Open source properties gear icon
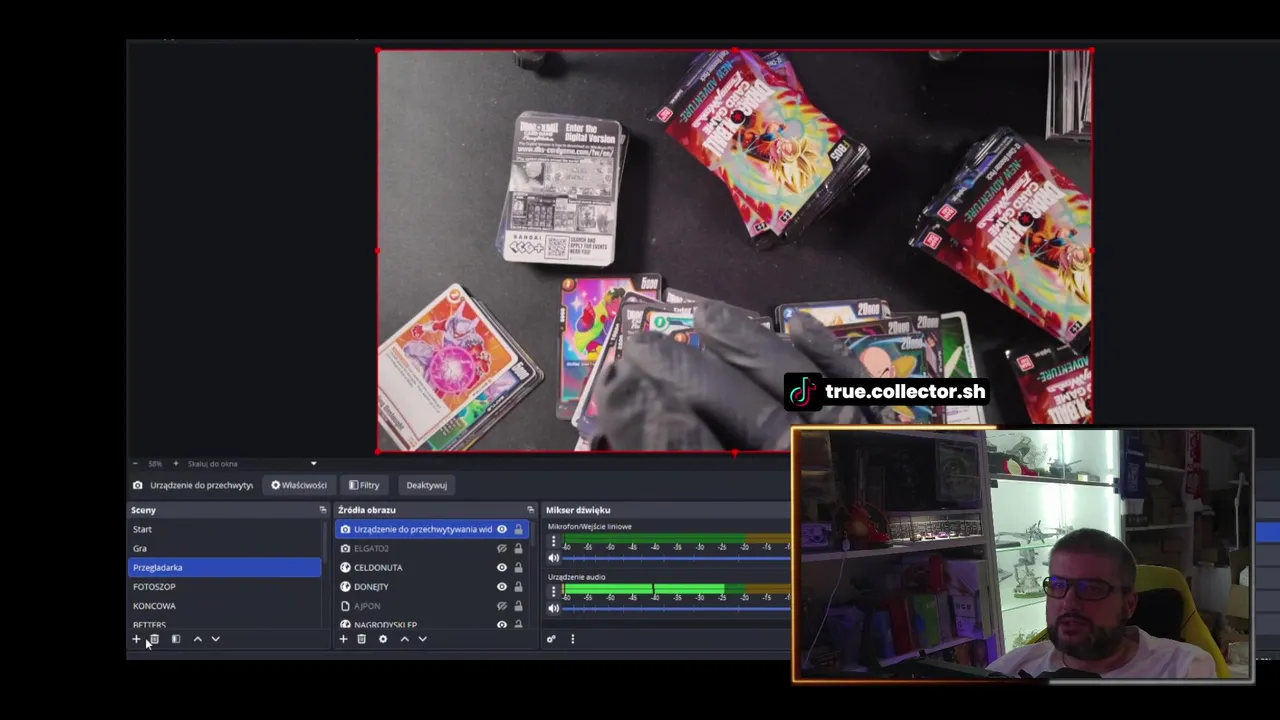This screenshot has width=1280, height=720. (x=383, y=639)
